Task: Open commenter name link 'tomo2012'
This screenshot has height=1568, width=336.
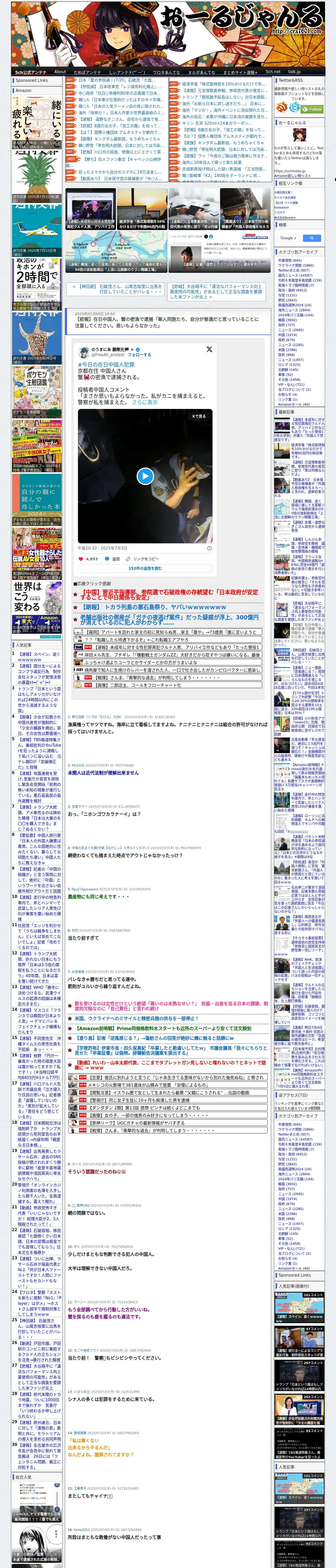Action: click(82, 1530)
